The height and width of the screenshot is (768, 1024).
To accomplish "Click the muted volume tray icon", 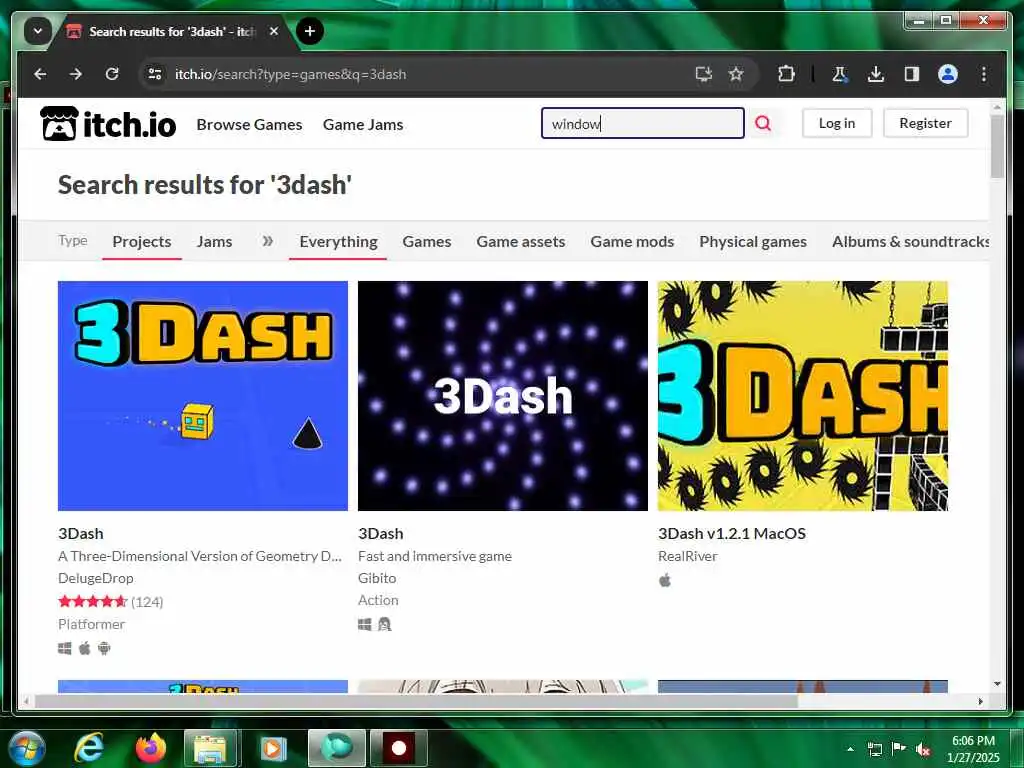I will pos(922,749).
